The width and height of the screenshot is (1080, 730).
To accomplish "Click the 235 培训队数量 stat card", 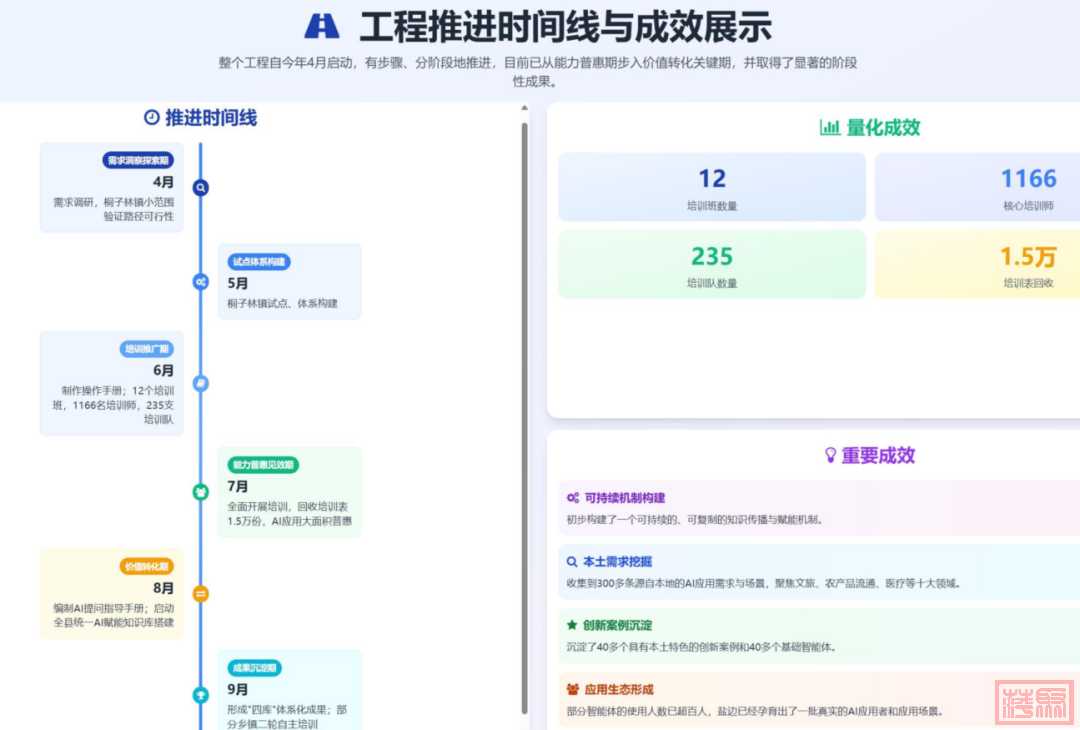I will pyautogui.click(x=711, y=264).
